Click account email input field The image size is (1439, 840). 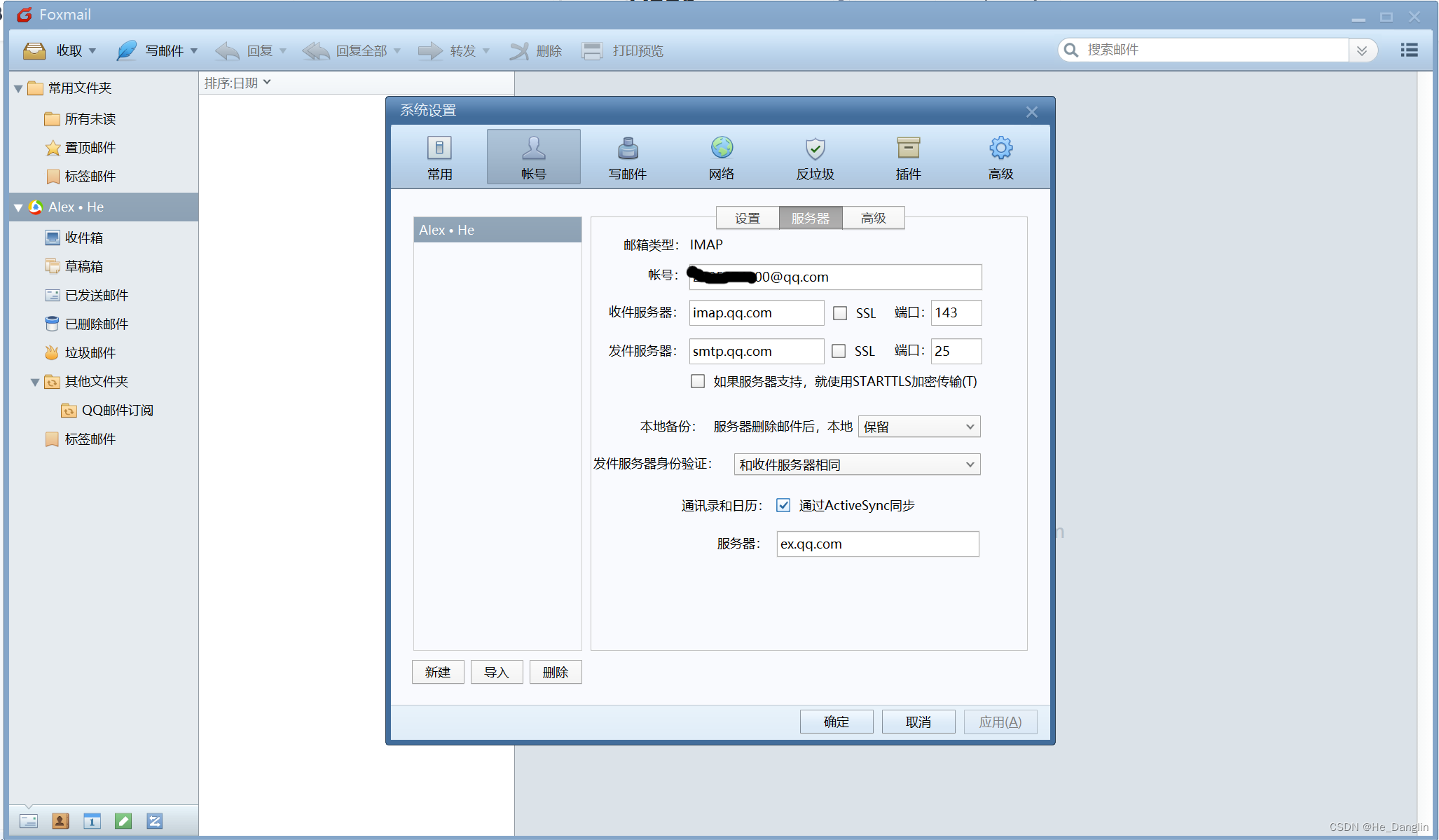833,277
